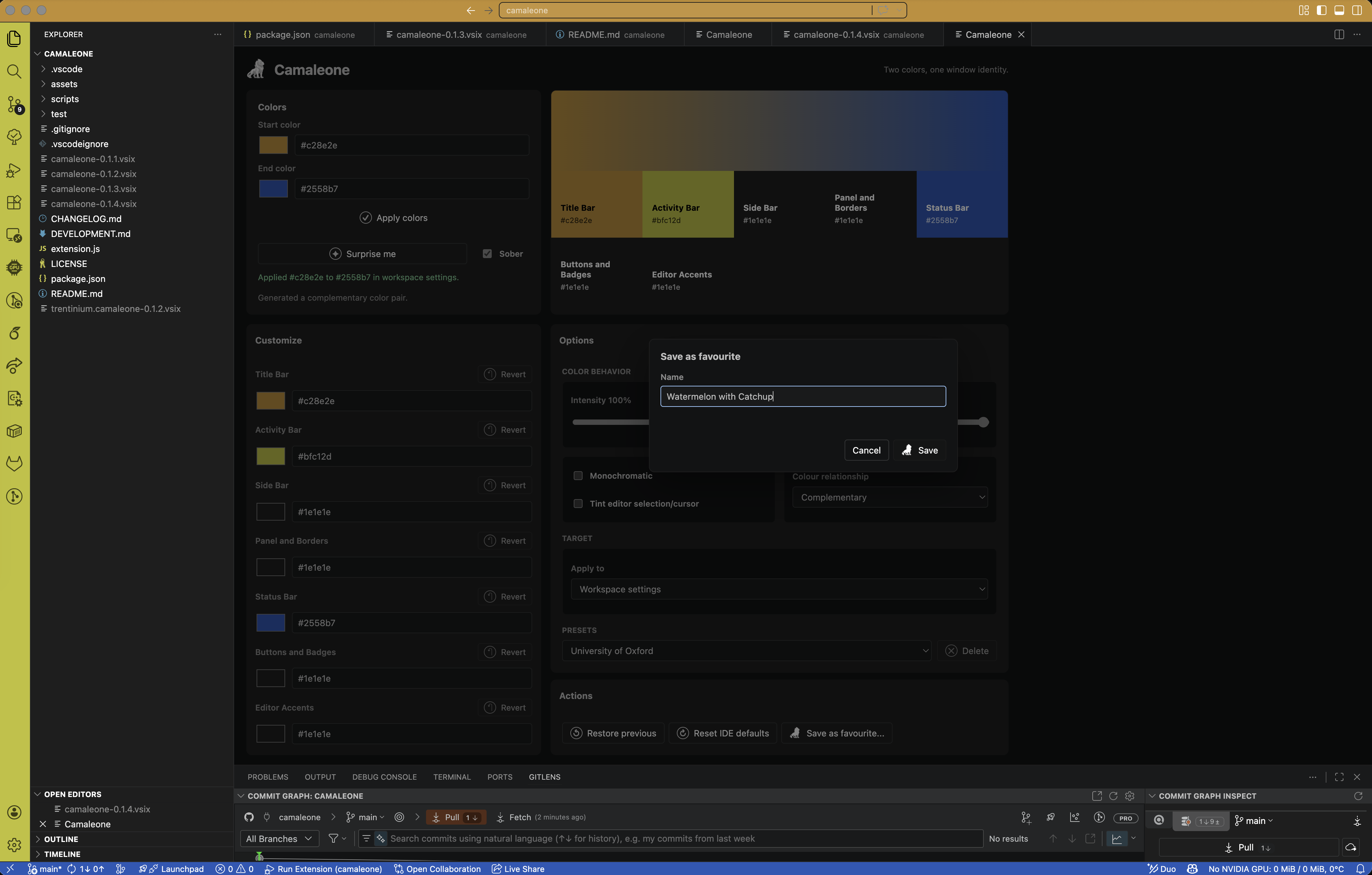Refresh the commit graph icon

click(1113, 796)
